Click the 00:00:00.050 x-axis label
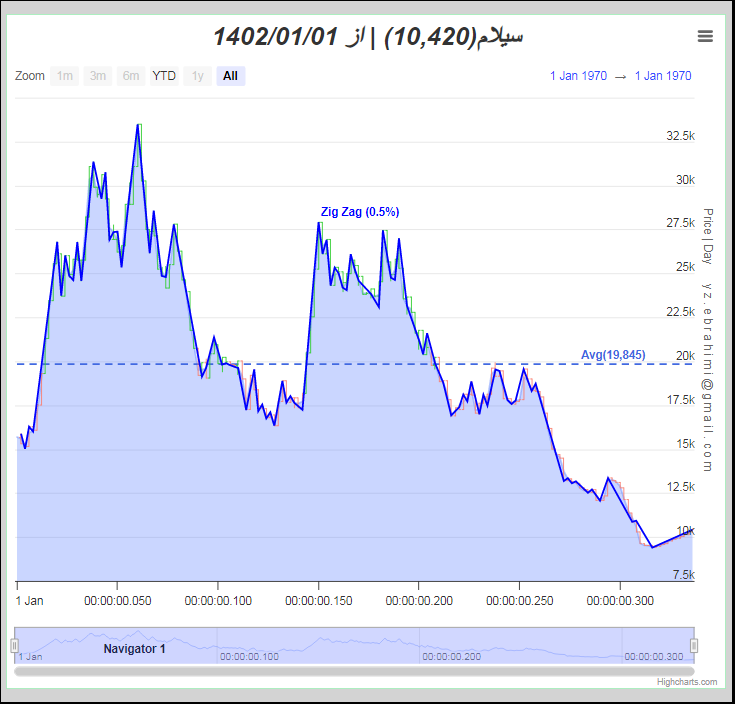 [x=118, y=601]
